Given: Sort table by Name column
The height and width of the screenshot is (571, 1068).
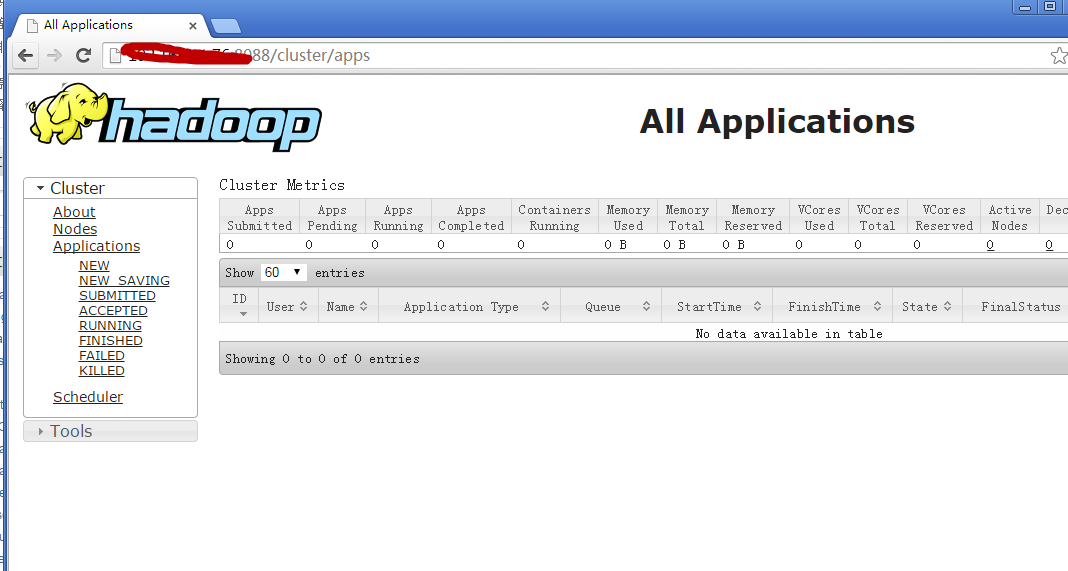Looking at the screenshot, I should (347, 307).
